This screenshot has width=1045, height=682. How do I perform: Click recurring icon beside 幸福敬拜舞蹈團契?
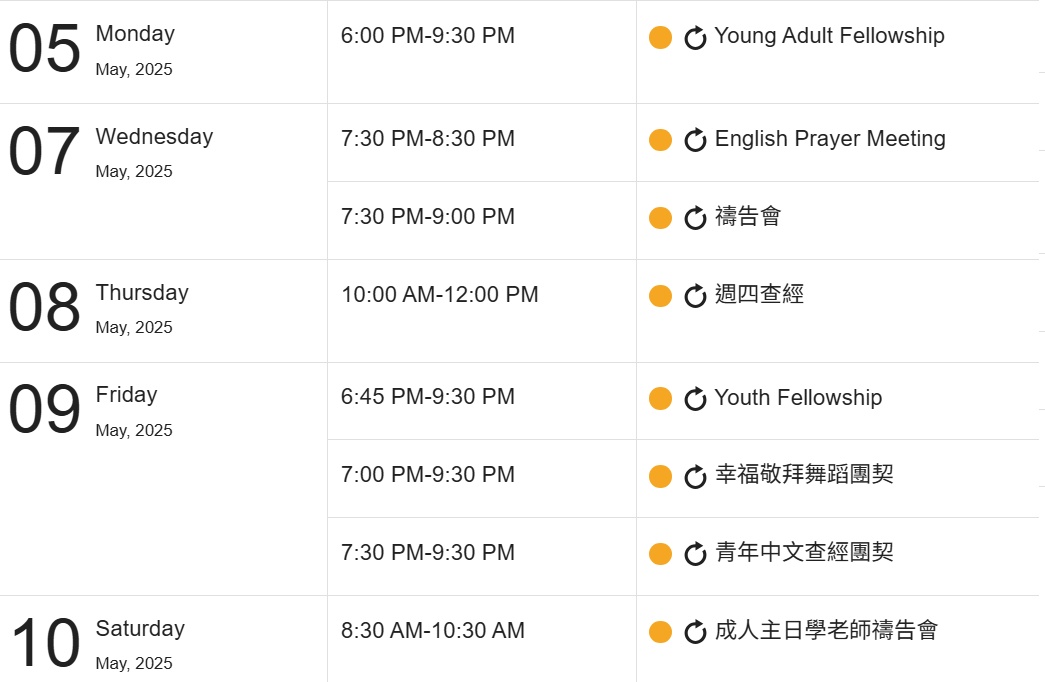click(695, 477)
